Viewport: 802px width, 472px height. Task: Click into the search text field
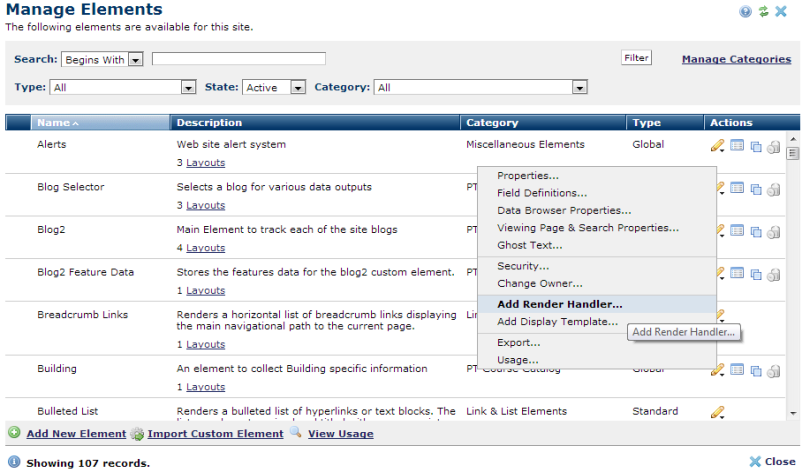click(x=238, y=59)
